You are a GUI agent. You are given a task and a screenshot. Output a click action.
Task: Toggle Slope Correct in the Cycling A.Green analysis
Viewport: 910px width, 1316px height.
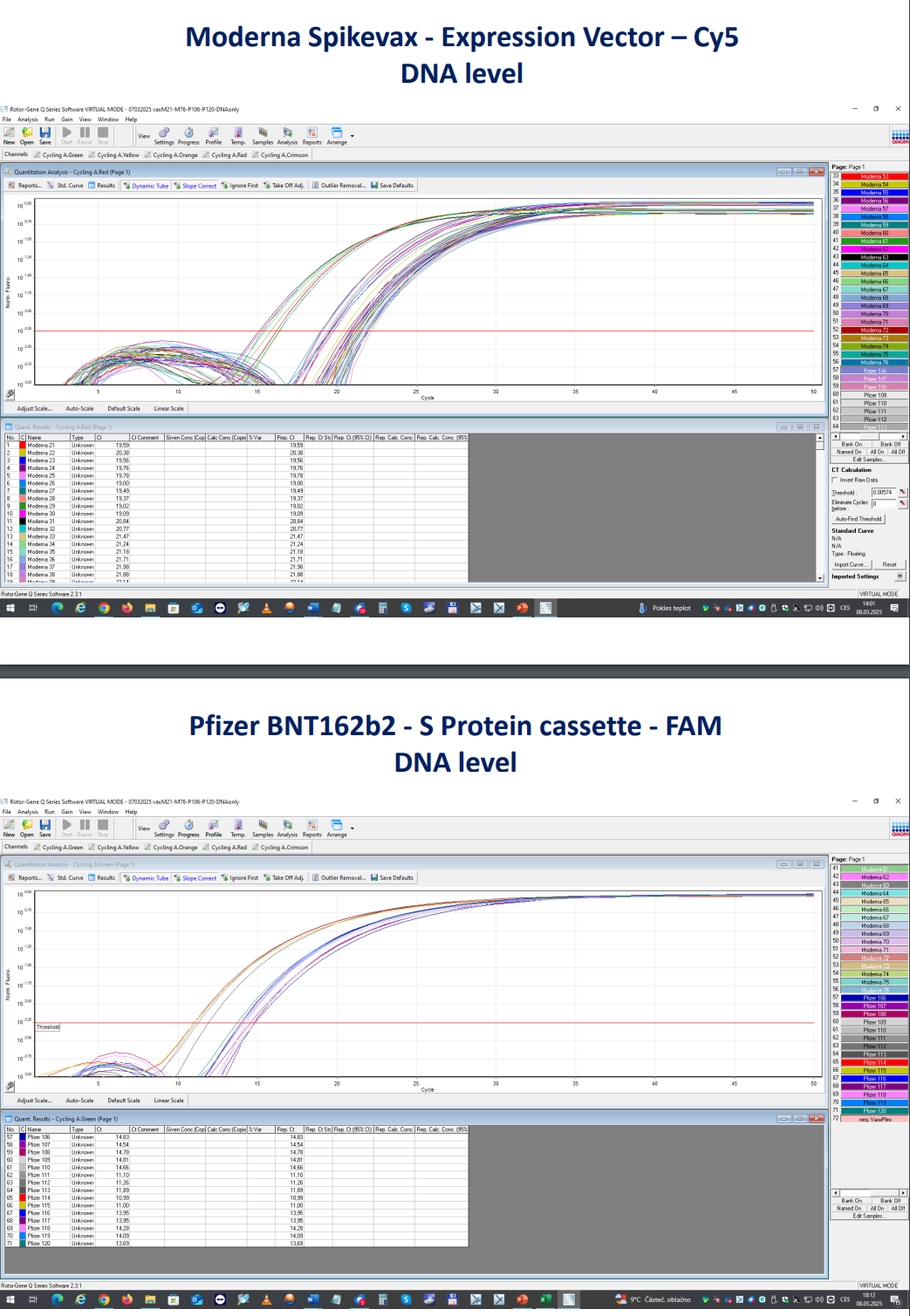point(195,878)
